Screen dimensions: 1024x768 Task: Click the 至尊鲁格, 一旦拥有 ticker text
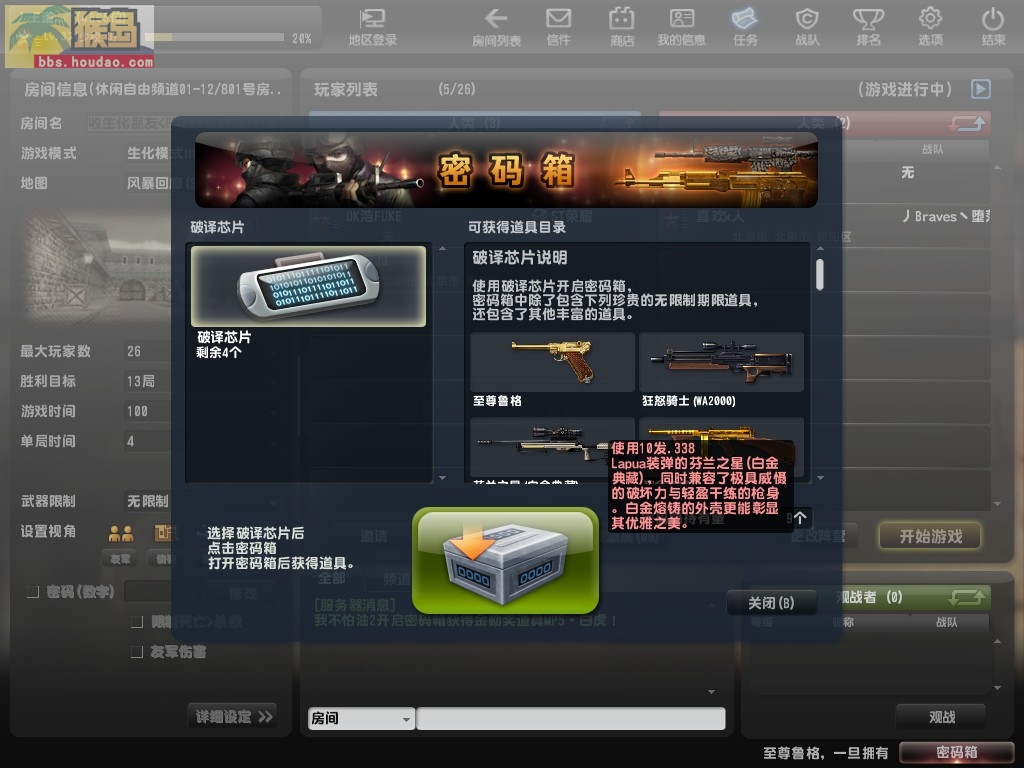tap(825, 753)
